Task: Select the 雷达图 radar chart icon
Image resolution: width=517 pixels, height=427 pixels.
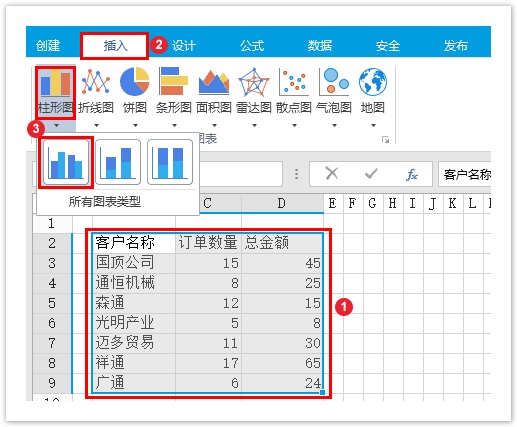Action: pos(254,82)
